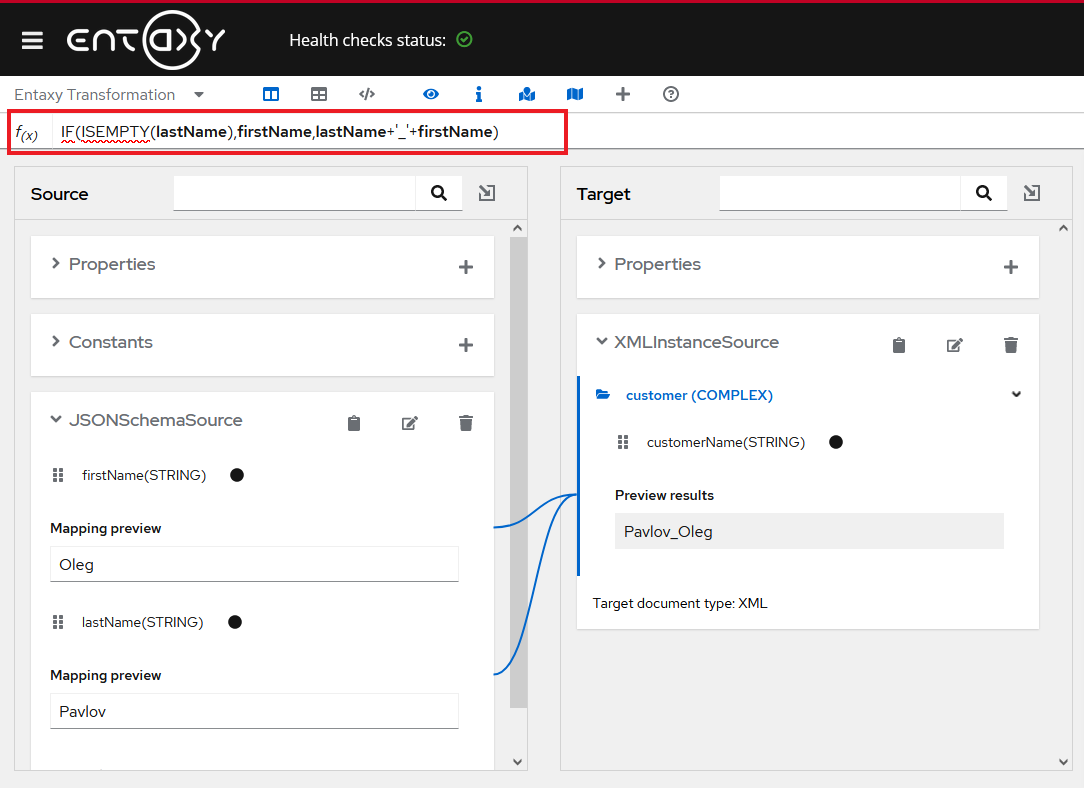Toggle the eye preview icon

coord(431,94)
